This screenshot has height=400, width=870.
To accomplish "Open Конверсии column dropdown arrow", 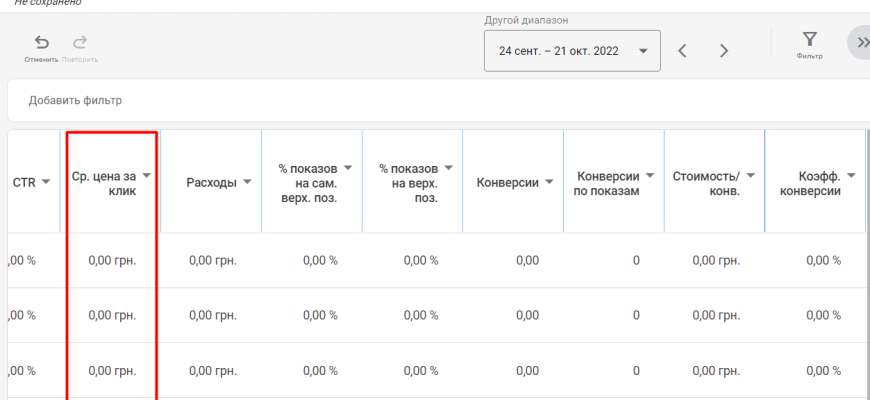I will click(548, 182).
